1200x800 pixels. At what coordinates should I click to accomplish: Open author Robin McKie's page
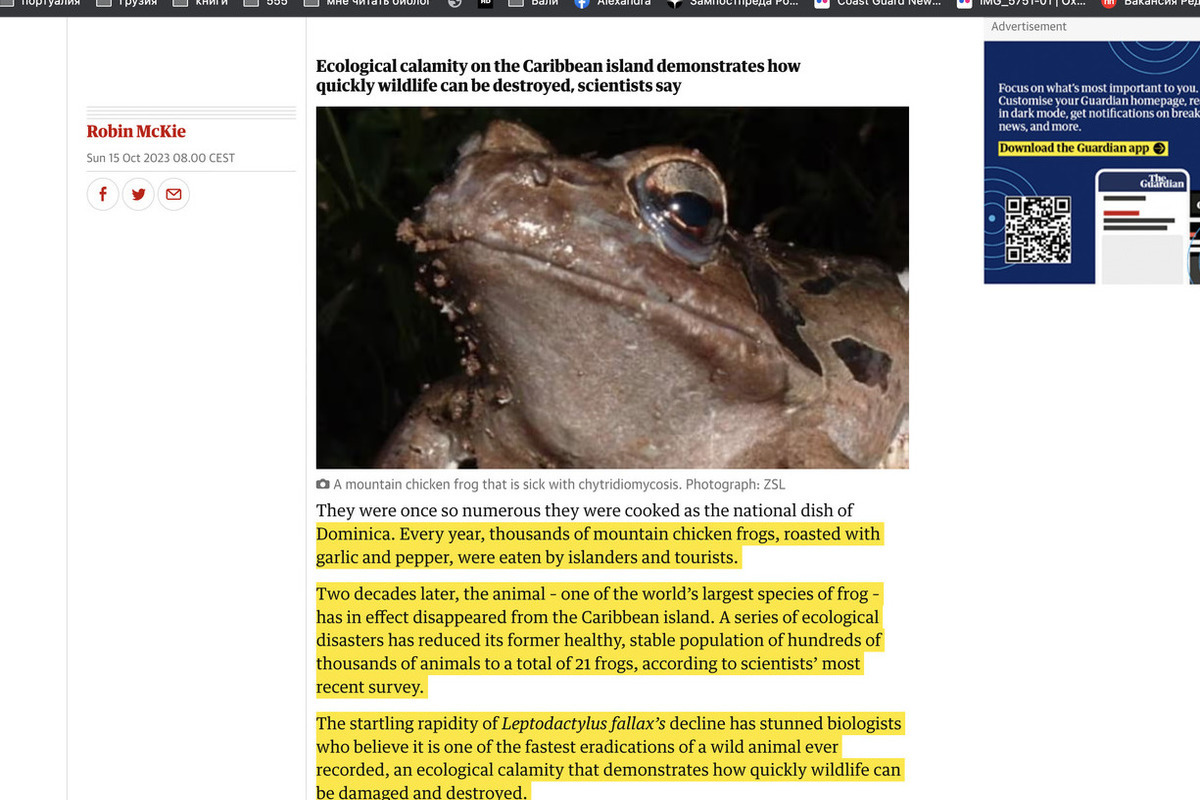coord(136,132)
